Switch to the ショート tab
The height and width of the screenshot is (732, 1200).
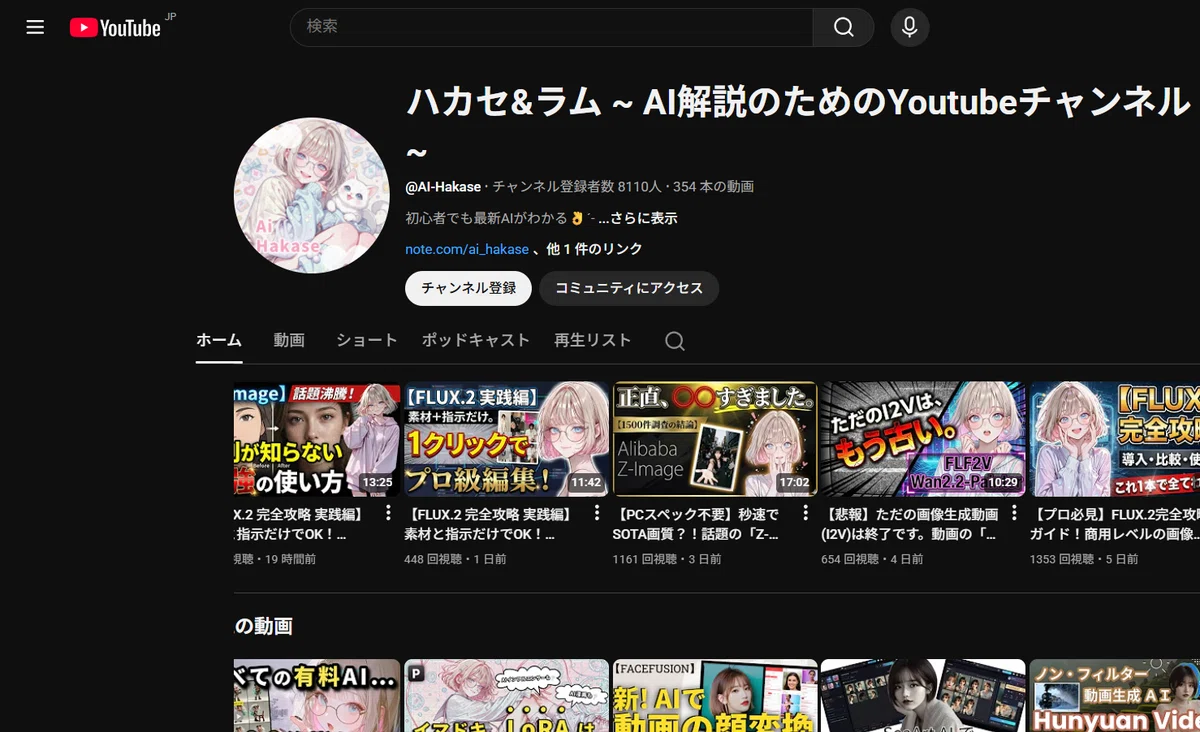367,340
